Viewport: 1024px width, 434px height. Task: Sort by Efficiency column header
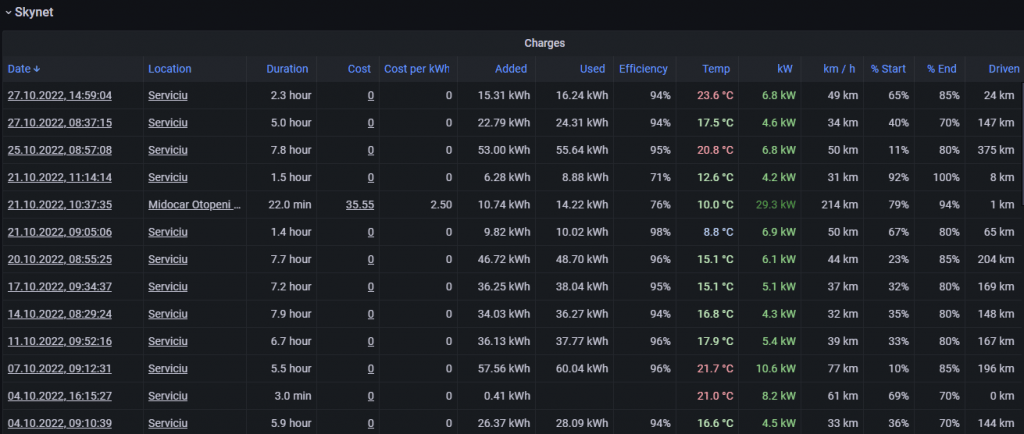tap(643, 69)
